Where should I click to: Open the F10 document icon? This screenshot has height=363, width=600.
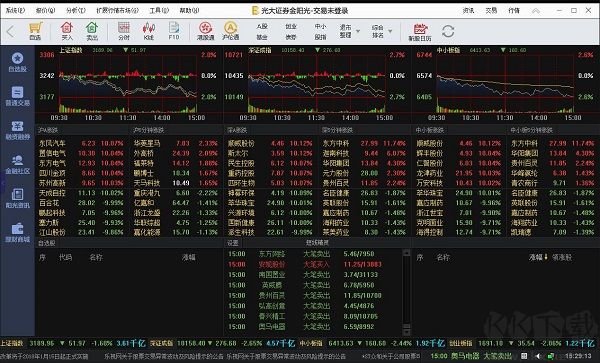coord(174,31)
